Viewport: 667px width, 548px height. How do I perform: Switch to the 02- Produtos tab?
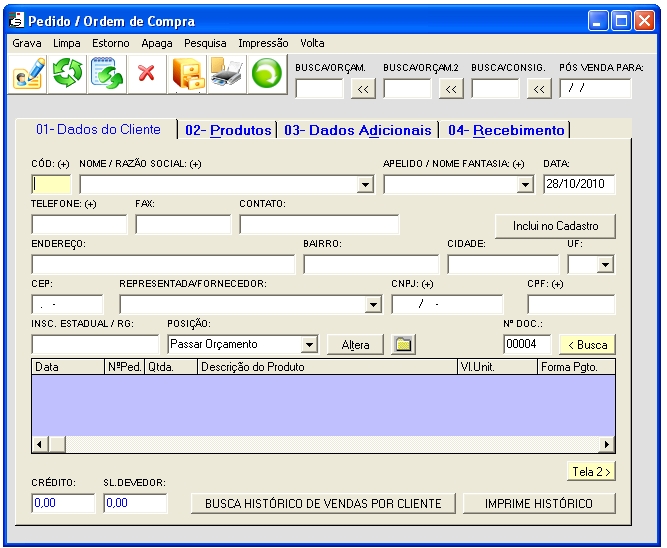[228, 130]
